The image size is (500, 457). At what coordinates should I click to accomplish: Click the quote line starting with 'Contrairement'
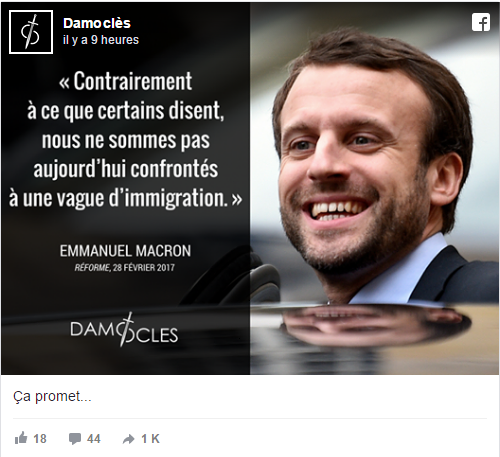tap(125, 81)
